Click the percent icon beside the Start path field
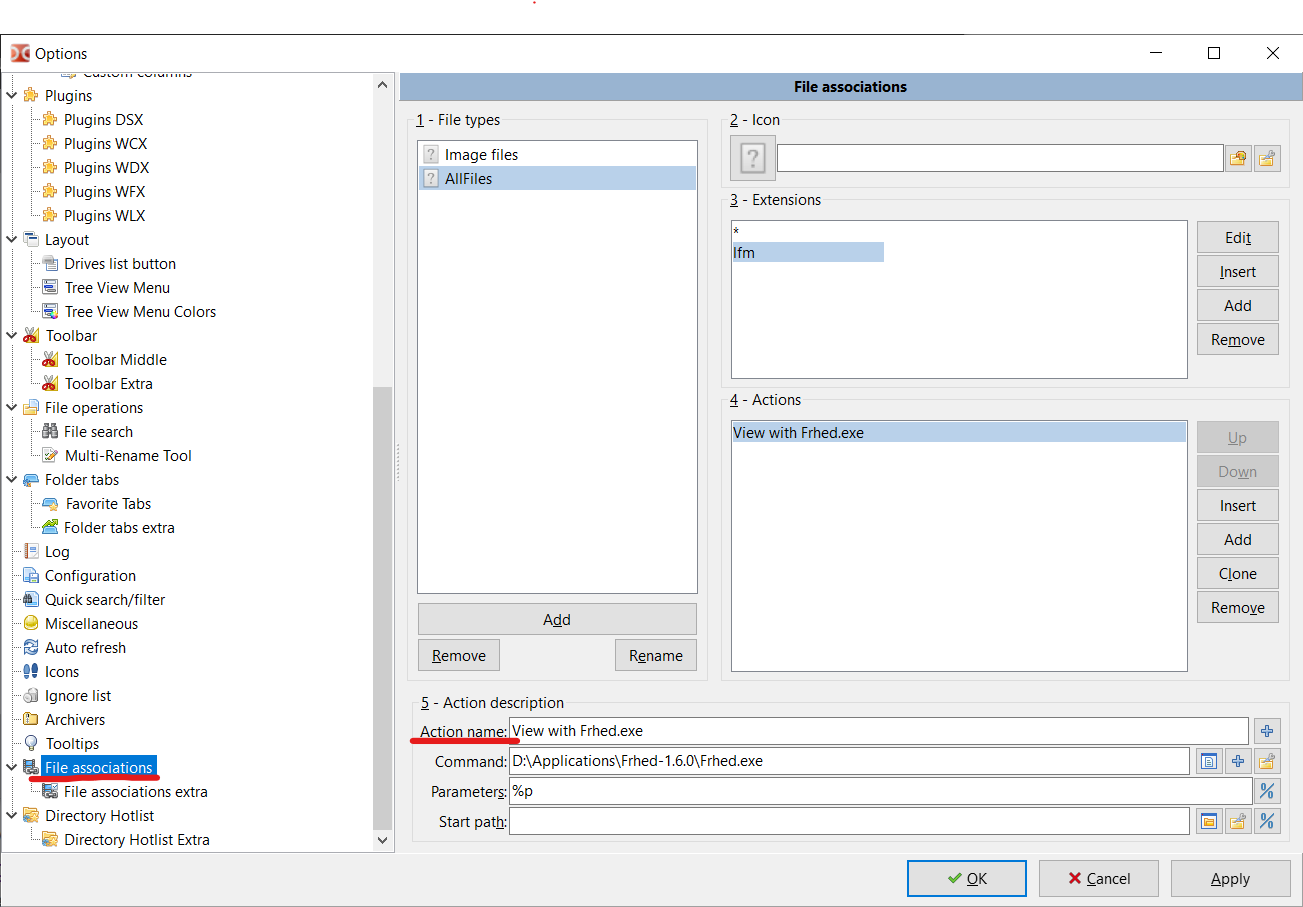This screenshot has width=1303, height=907. [1267, 821]
